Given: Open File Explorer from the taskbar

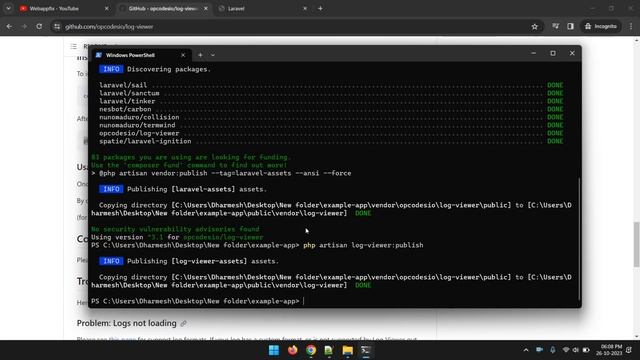Looking at the screenshot, I should point(348,350).
